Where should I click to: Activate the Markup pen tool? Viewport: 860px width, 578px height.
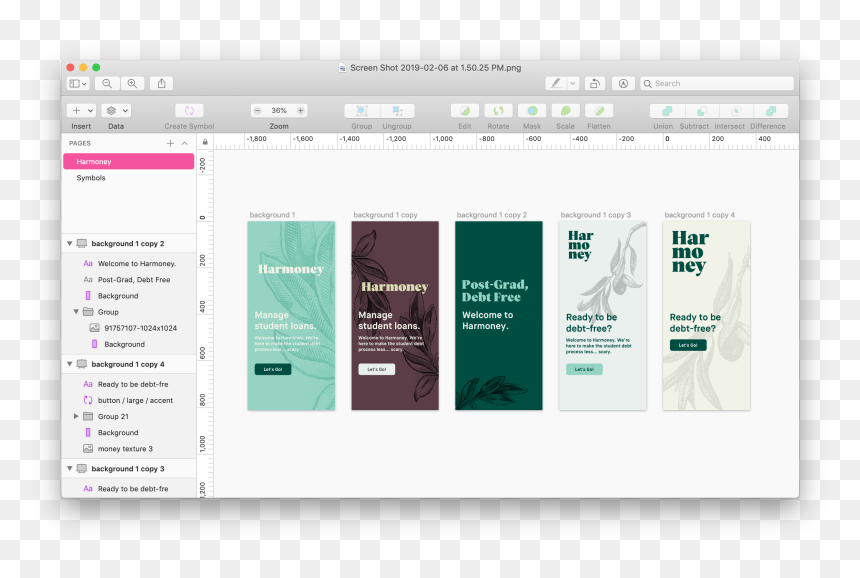tap(556, 83)
